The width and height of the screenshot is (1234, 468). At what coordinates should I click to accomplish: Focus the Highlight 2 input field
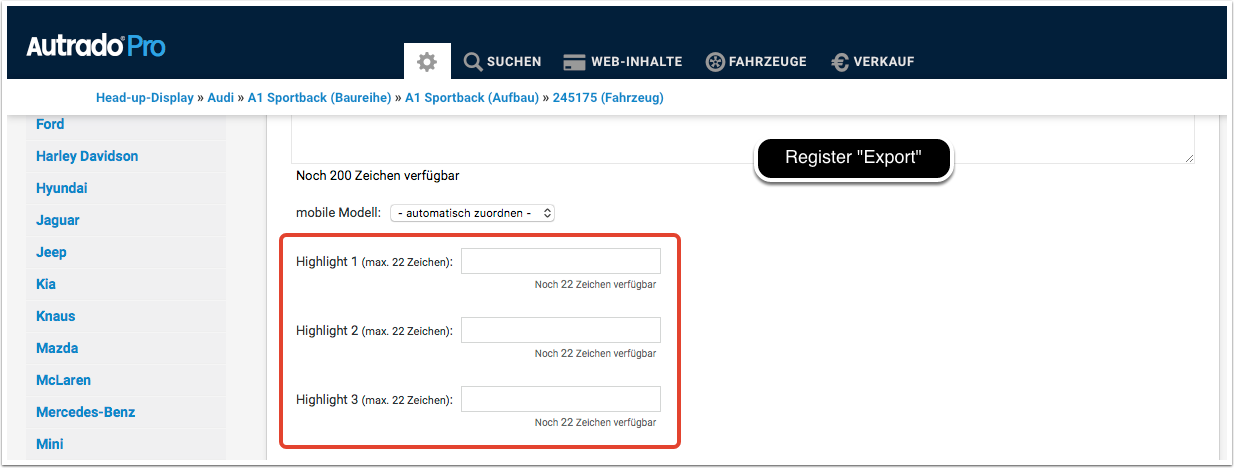pos(560,330)
